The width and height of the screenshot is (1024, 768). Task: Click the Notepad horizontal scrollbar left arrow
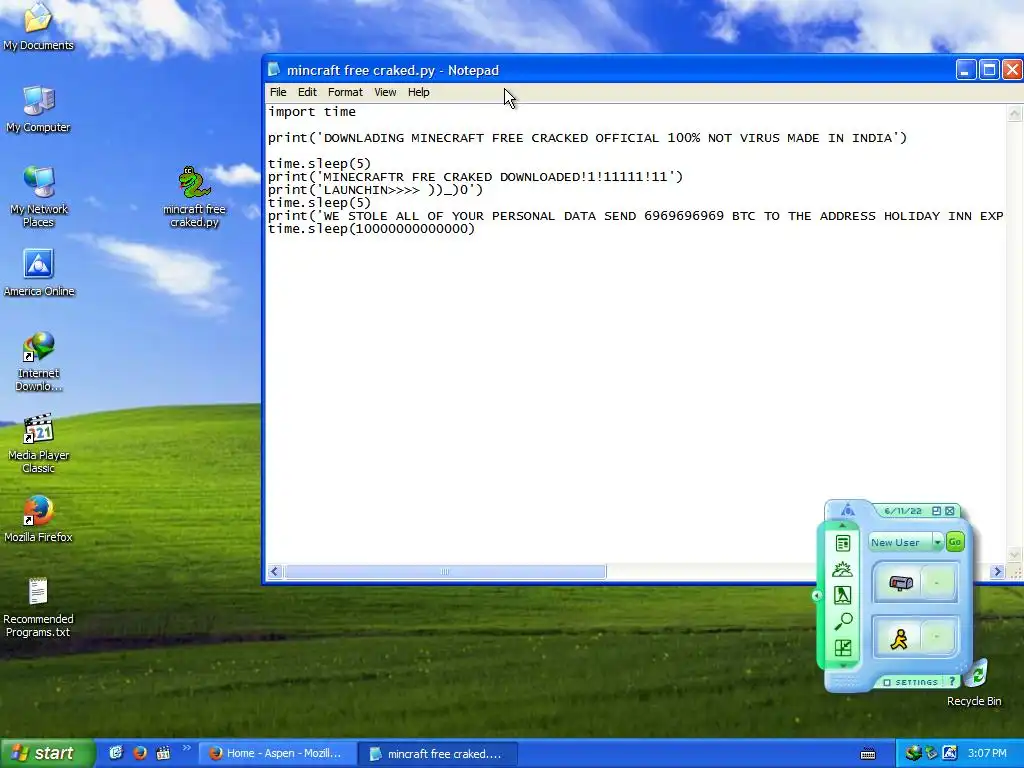coord(275,571)
